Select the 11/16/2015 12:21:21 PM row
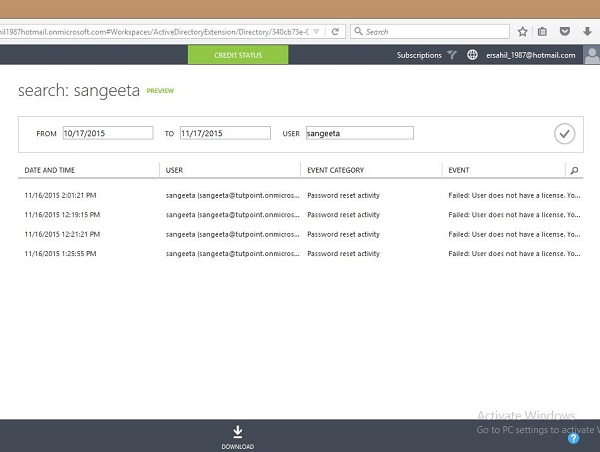 (x=301, y=234)
